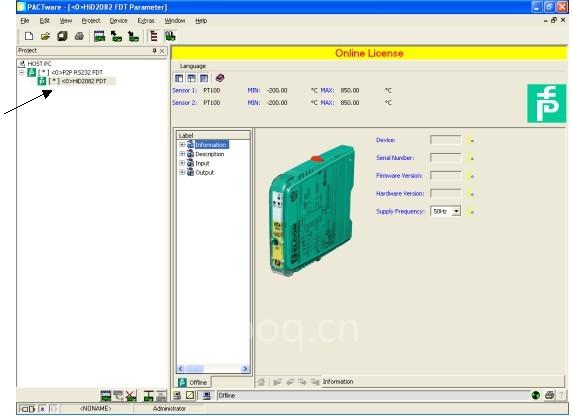
Task: Select HOST PC in project tree
Action: click(39, 64)
